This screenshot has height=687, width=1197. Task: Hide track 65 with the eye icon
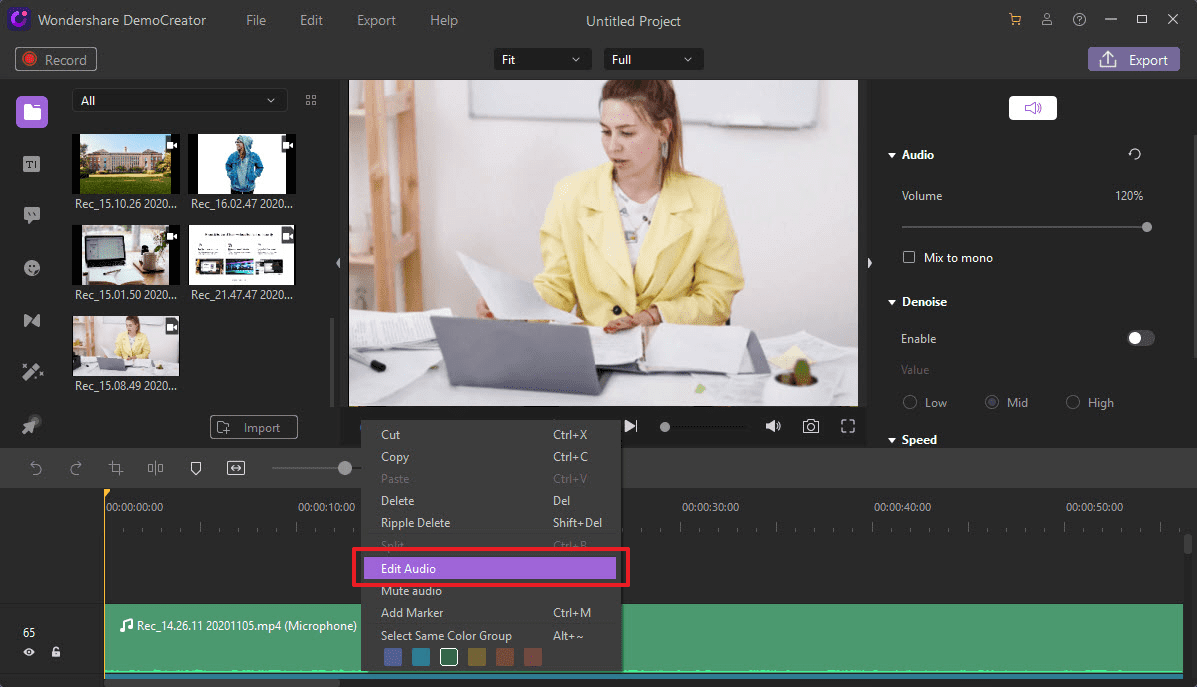(29, 652)
